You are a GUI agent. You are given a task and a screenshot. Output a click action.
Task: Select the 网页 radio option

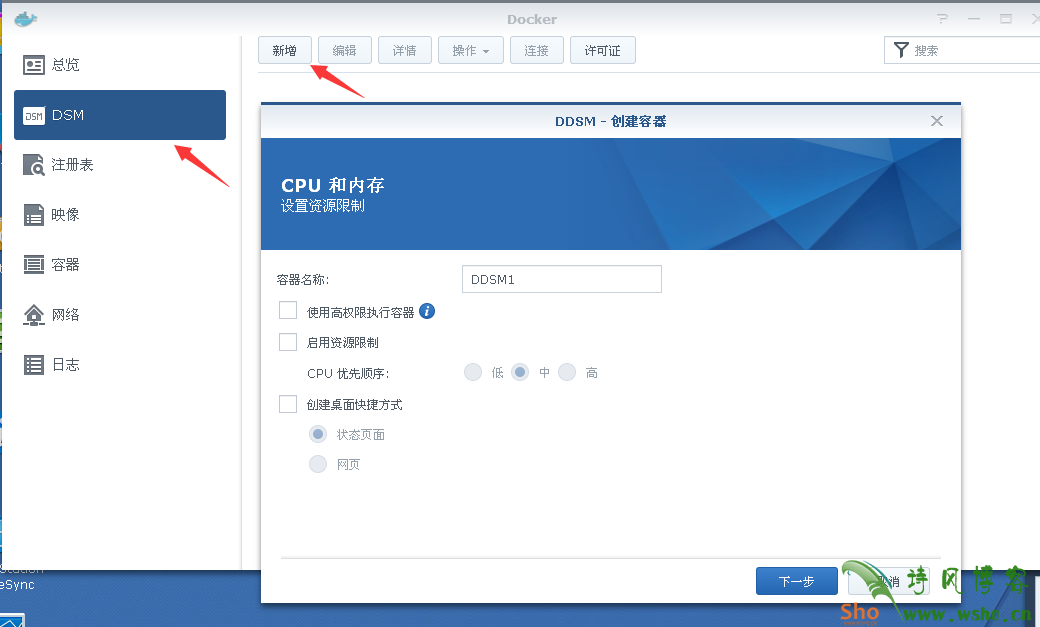(x=318, y=463)
